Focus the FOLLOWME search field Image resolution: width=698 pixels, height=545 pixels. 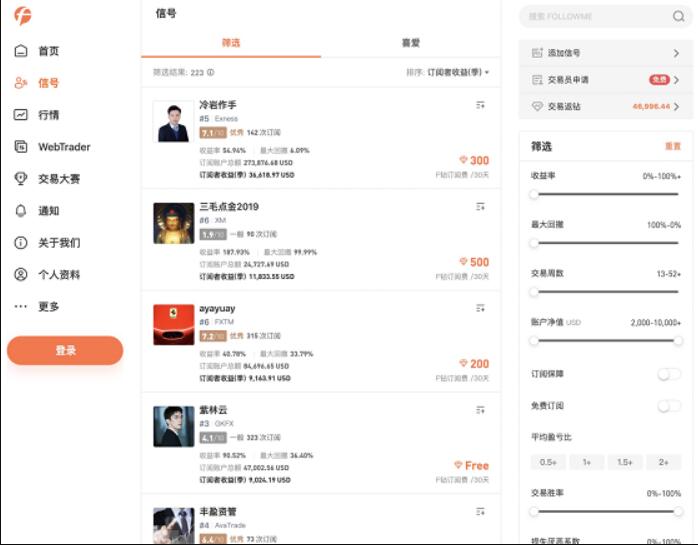606,16
